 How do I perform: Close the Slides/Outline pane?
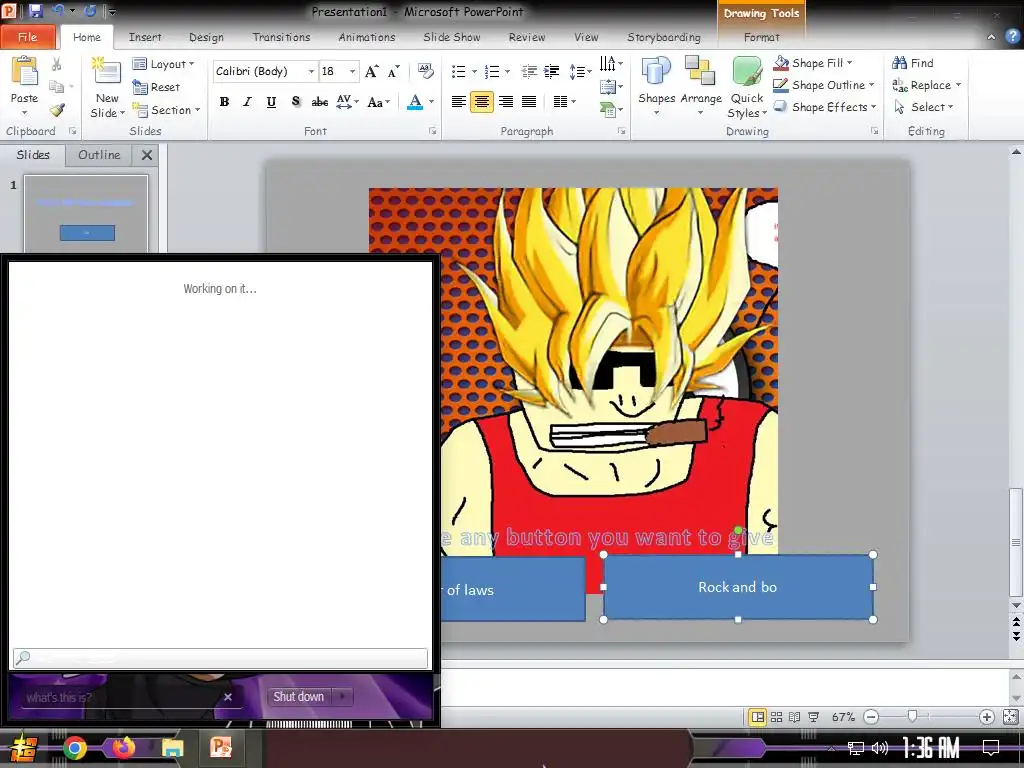pyautogui.click(x=147, y=155)
